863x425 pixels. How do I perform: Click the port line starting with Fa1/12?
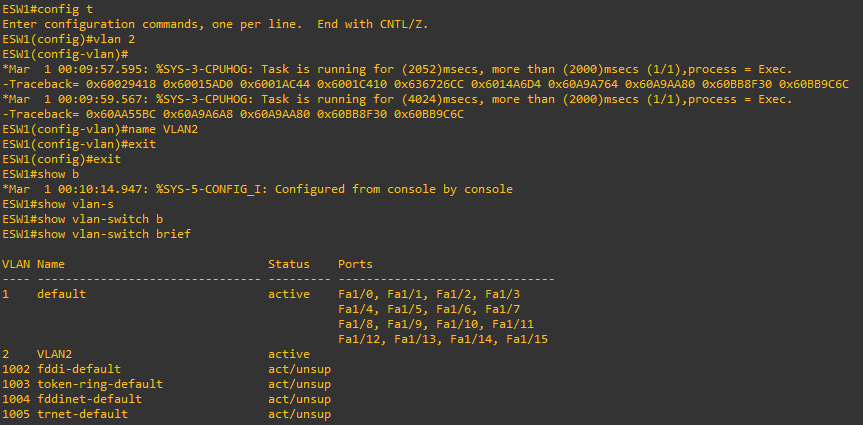[443, 339]
